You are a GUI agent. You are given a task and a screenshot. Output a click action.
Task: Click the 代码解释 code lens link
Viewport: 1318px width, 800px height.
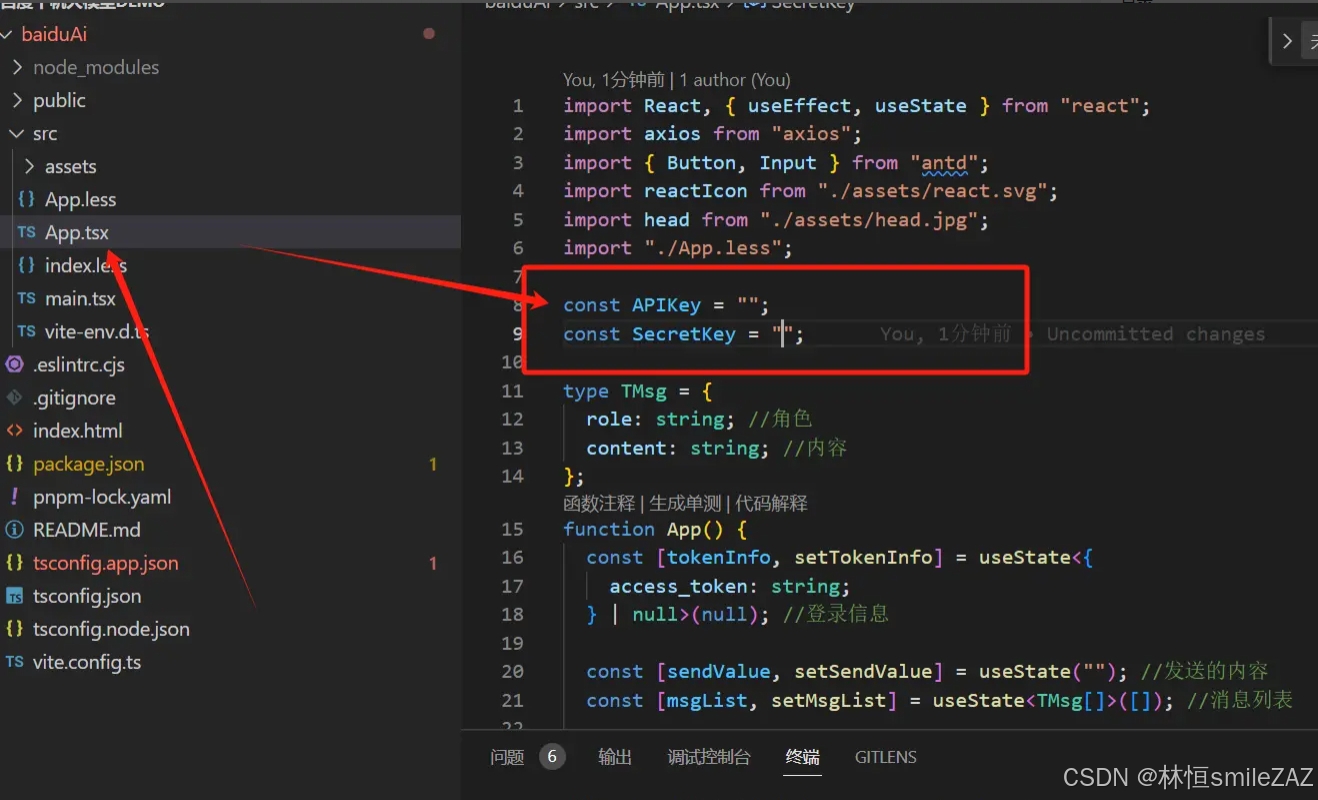(x=771, y=503)
